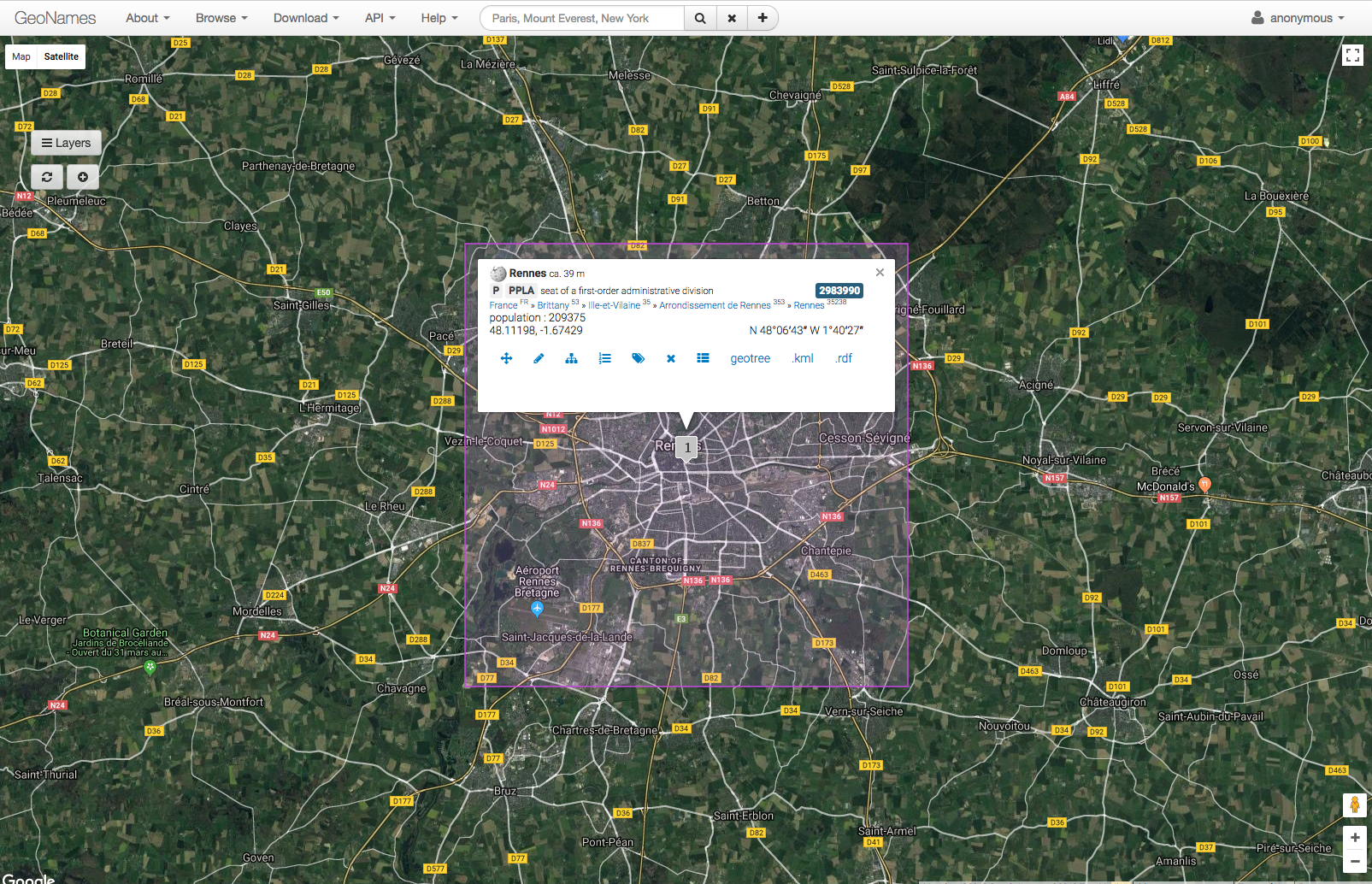Viewport: 1372px width, 884px height.
Task: Click the PPLA feature code badge
Action: [521, 291]
